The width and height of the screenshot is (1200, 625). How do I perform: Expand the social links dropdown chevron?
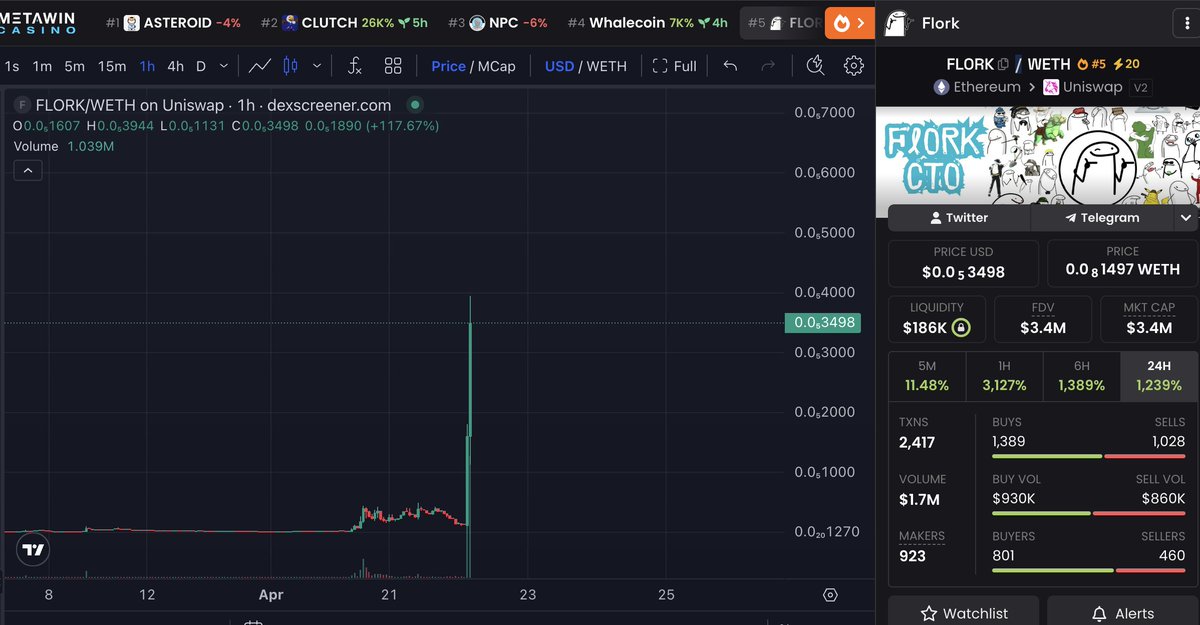tap(1186, 217)
